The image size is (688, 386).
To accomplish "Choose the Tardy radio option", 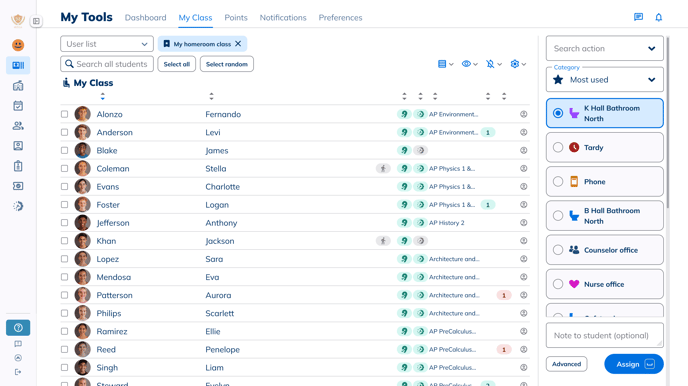I will (558, 147).
